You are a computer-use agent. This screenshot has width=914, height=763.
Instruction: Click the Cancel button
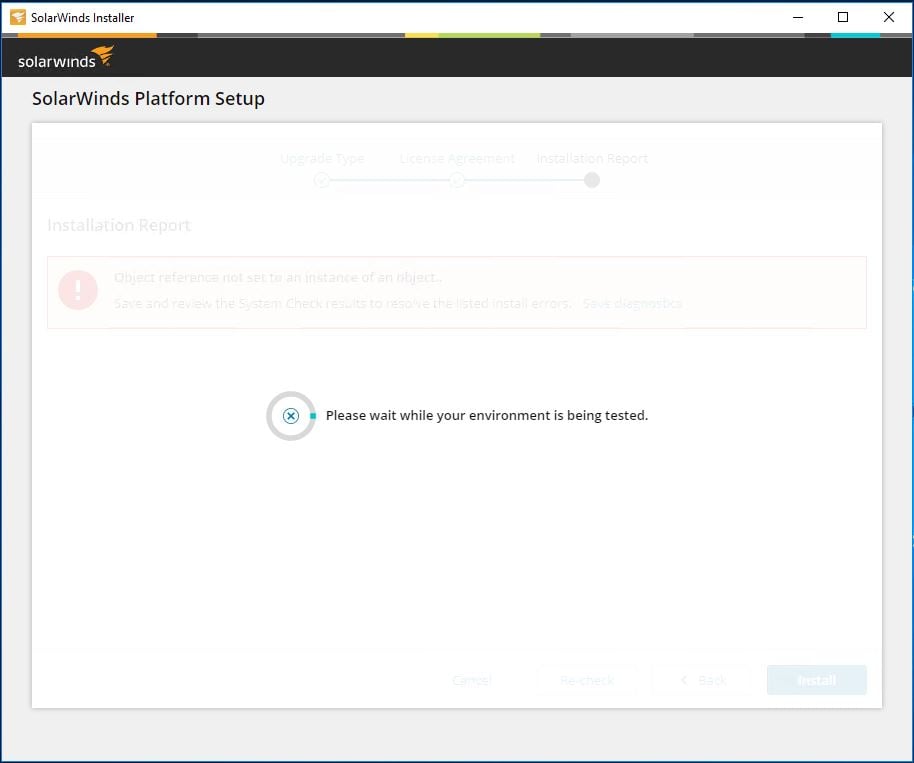pos(472,680)
